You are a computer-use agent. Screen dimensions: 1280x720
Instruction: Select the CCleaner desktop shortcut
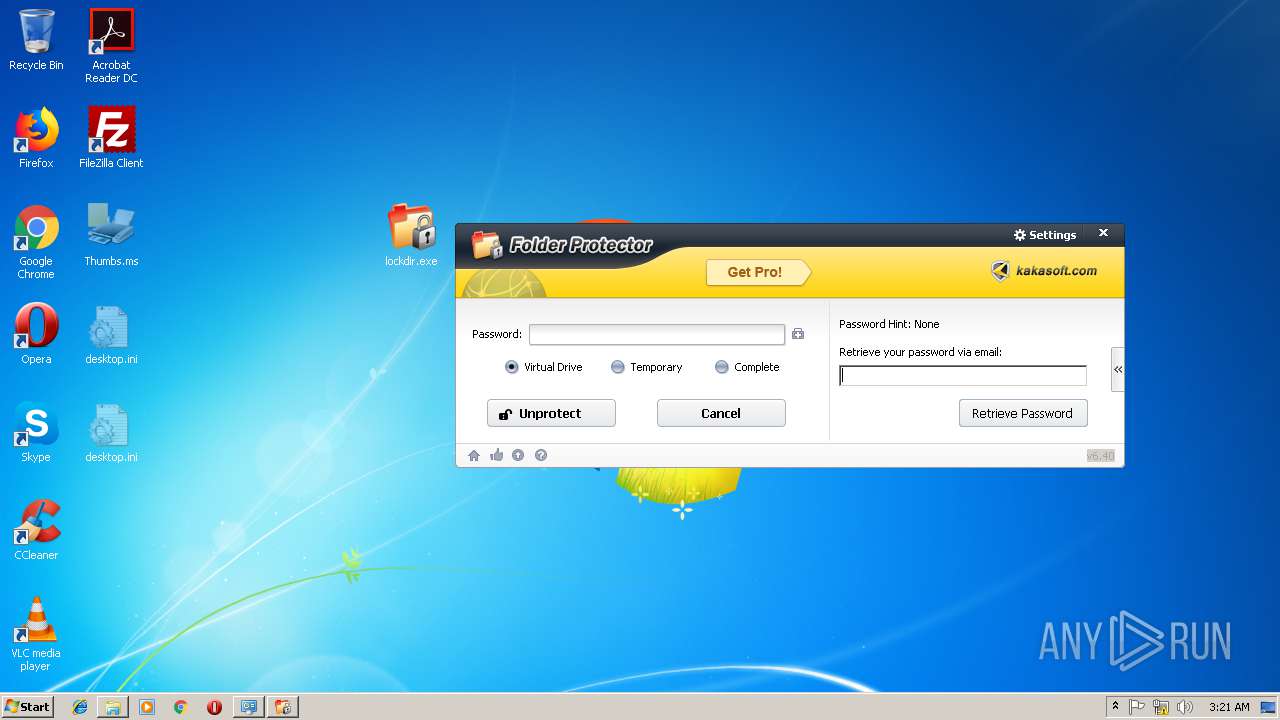(x=36, y=530)
